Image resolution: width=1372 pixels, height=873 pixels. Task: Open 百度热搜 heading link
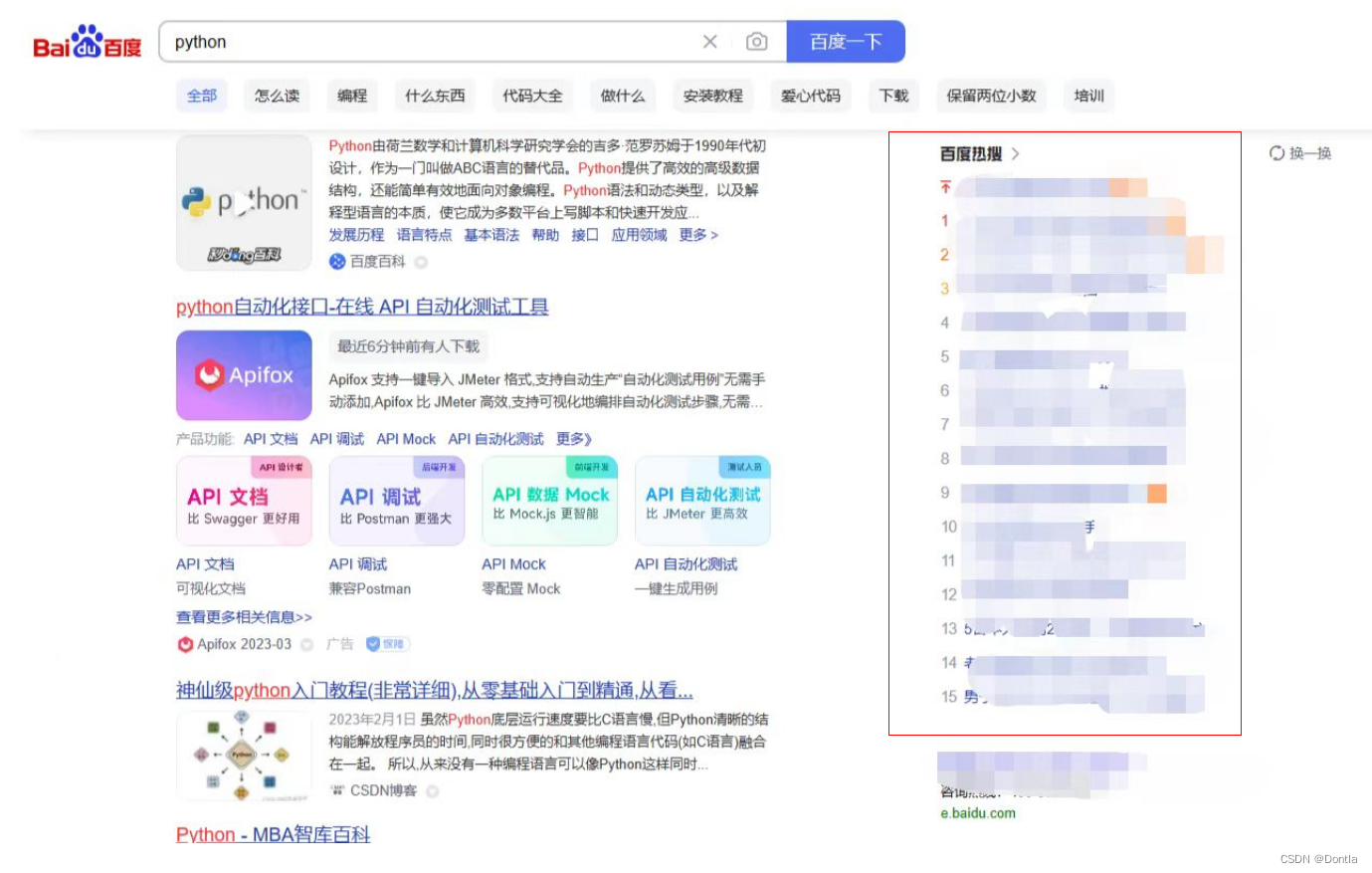coord(971,153)
